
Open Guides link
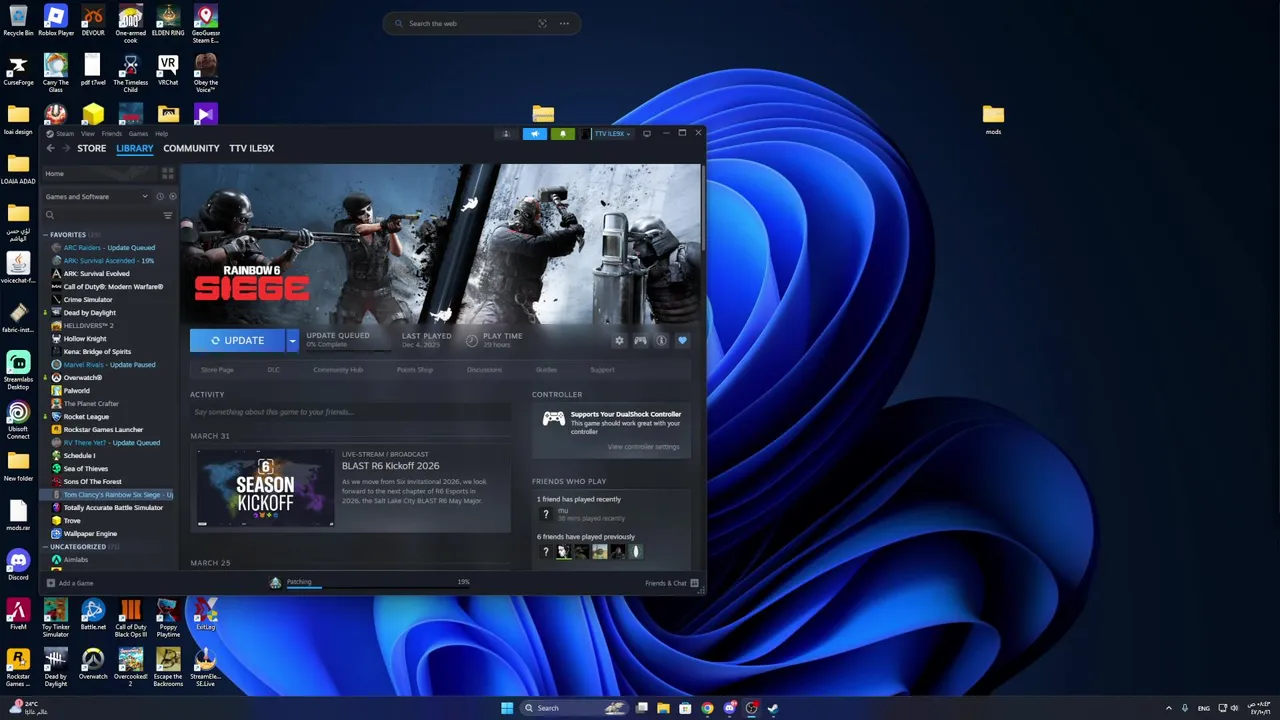pos(546,370)
